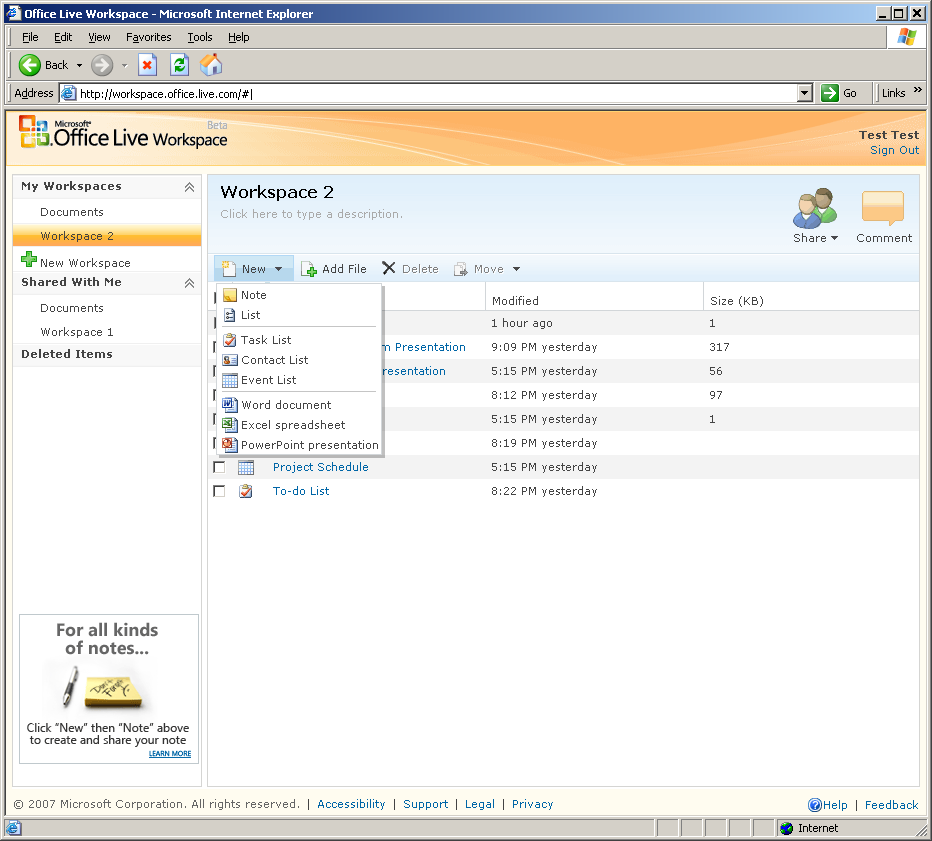
Task: Click the clipboard icon beside To-do List
Action: [x=245, y=492]
